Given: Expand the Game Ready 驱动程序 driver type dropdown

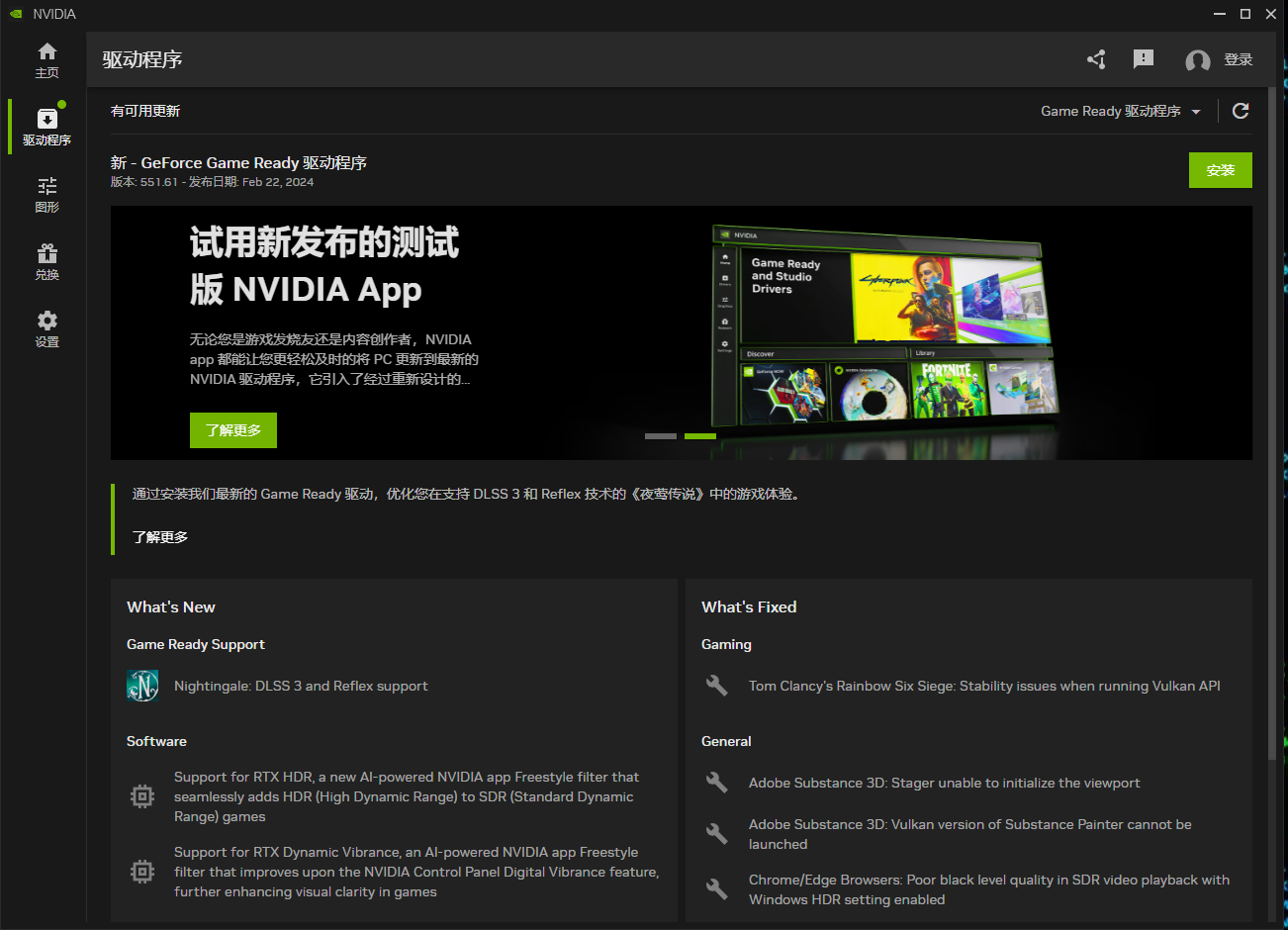Looking at the screenshot, I should pos(1121,111).
